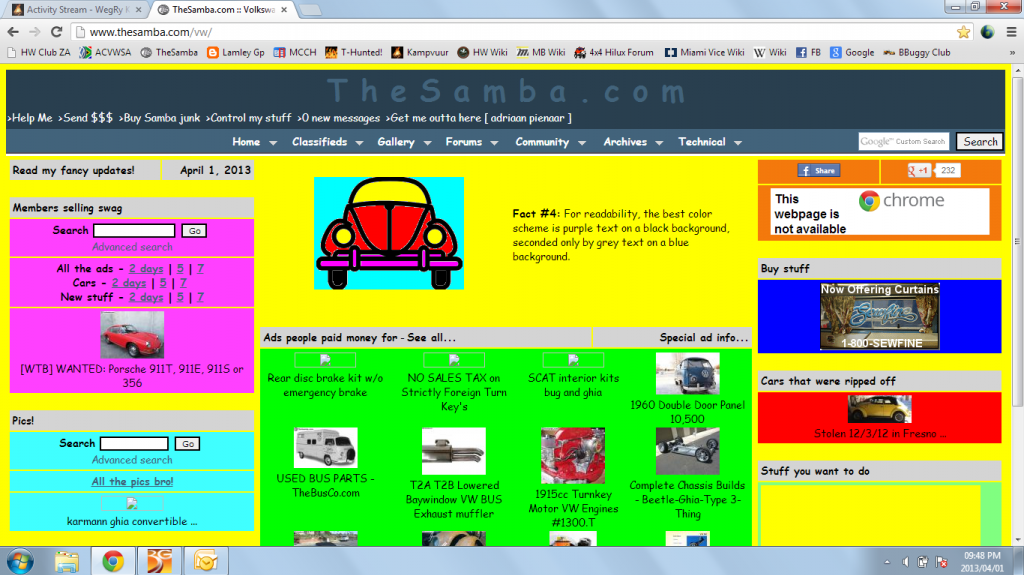Expand the Classifieds dropdown menu

326,142
